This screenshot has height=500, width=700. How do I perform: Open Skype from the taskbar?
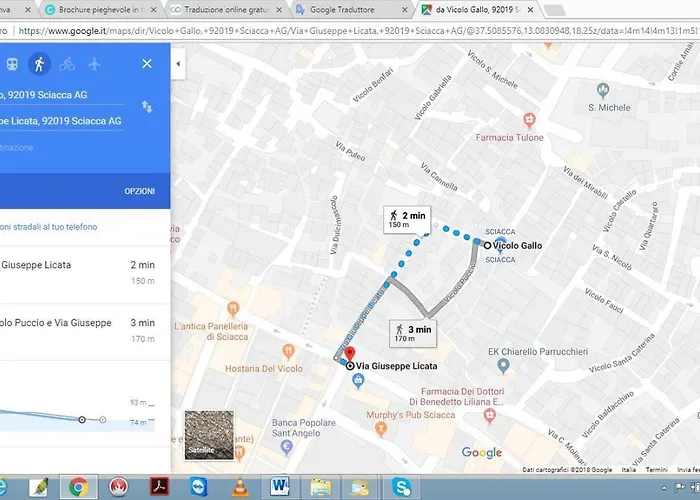(401, 487)
